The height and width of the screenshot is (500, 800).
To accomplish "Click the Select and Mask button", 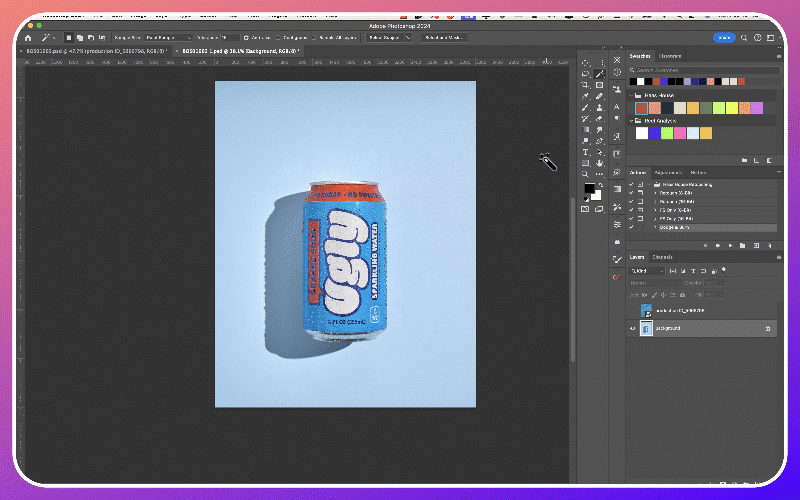I will point(443,38).
